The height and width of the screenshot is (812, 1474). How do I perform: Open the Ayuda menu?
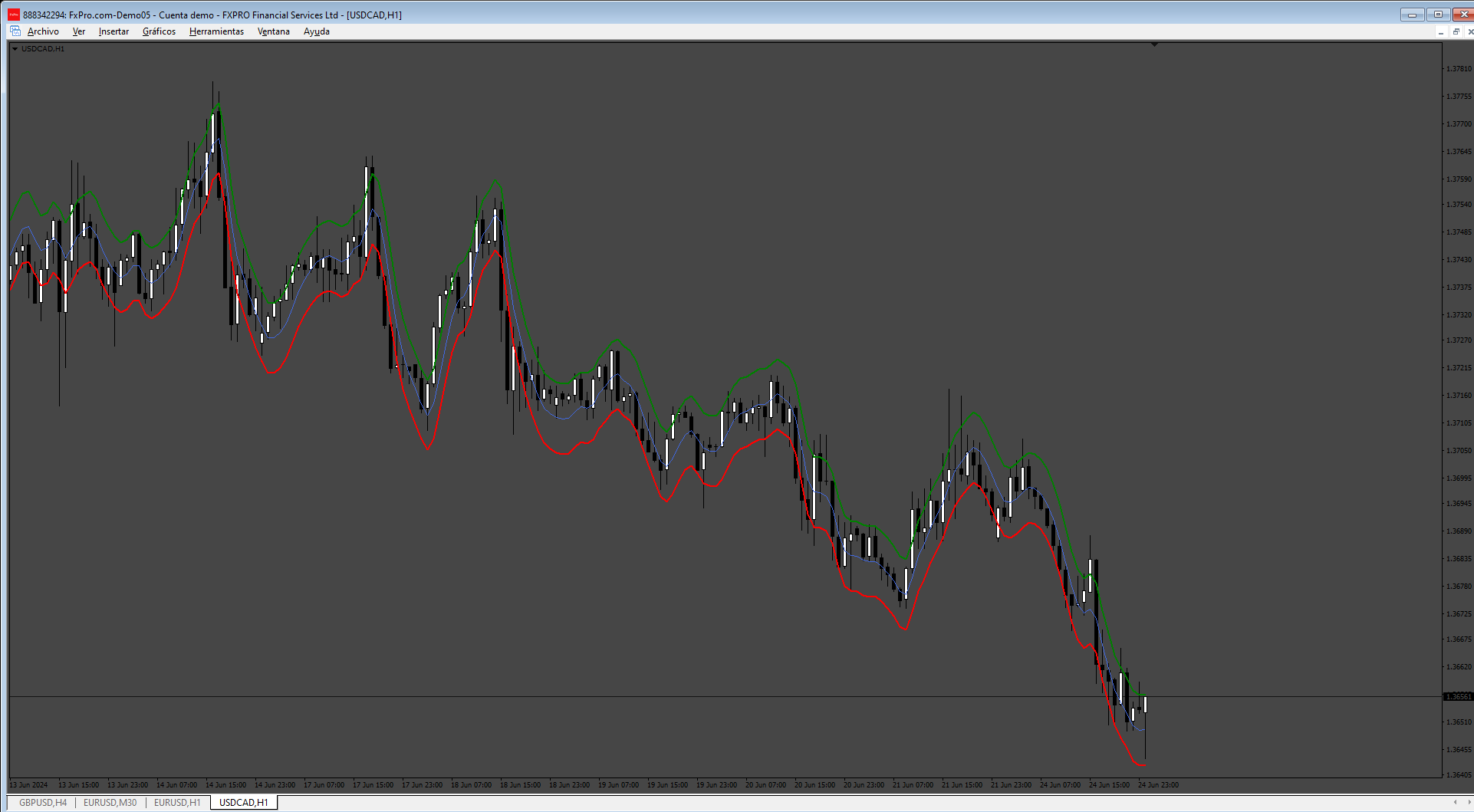317,31
